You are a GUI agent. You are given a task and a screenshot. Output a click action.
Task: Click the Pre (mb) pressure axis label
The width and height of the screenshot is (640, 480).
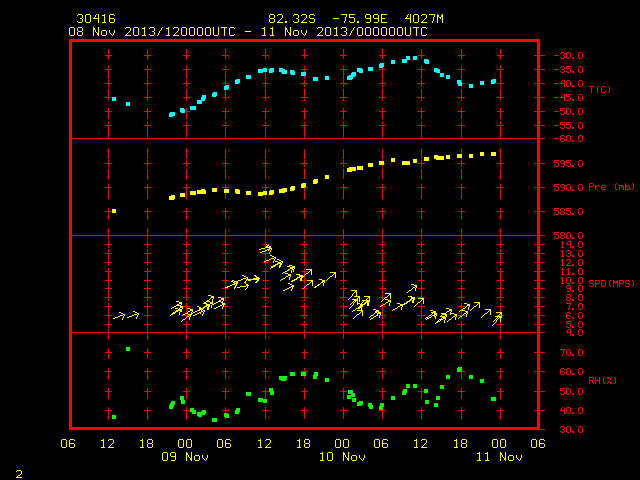pos(611,187)
